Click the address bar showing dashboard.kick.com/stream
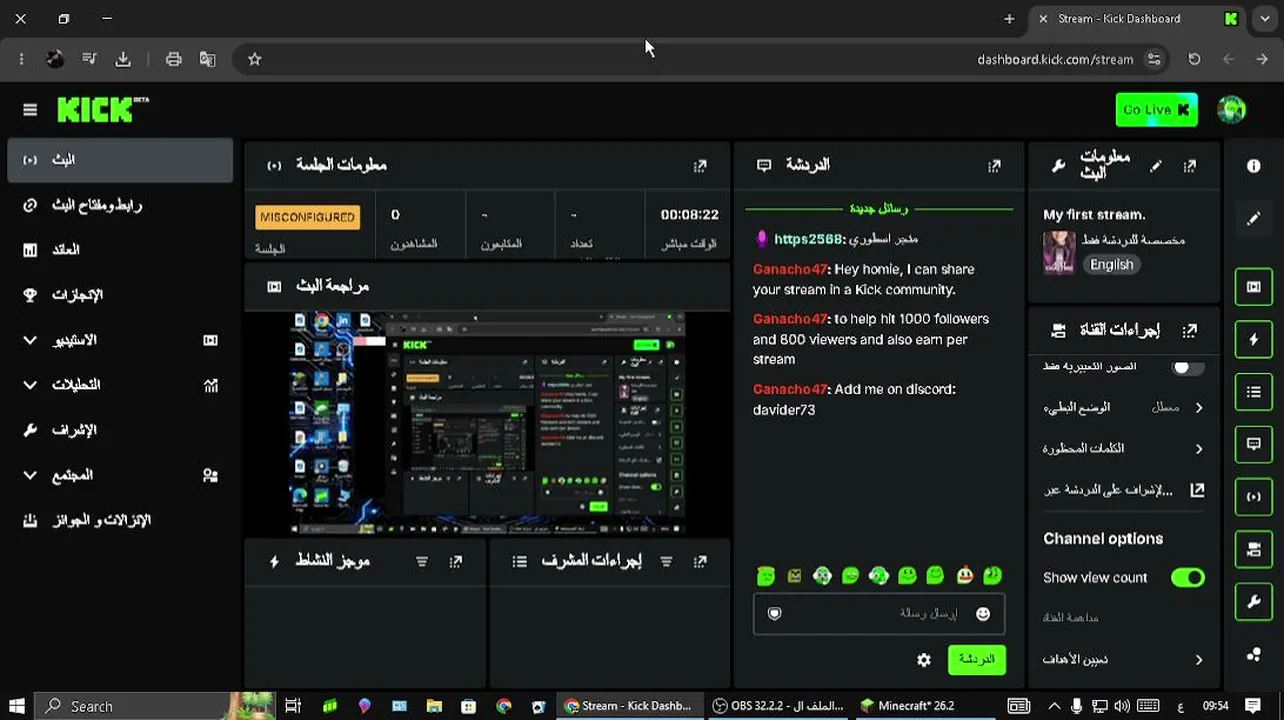Image resolution: width=1284 pixels, height=720 pixels. [1055, 59]
